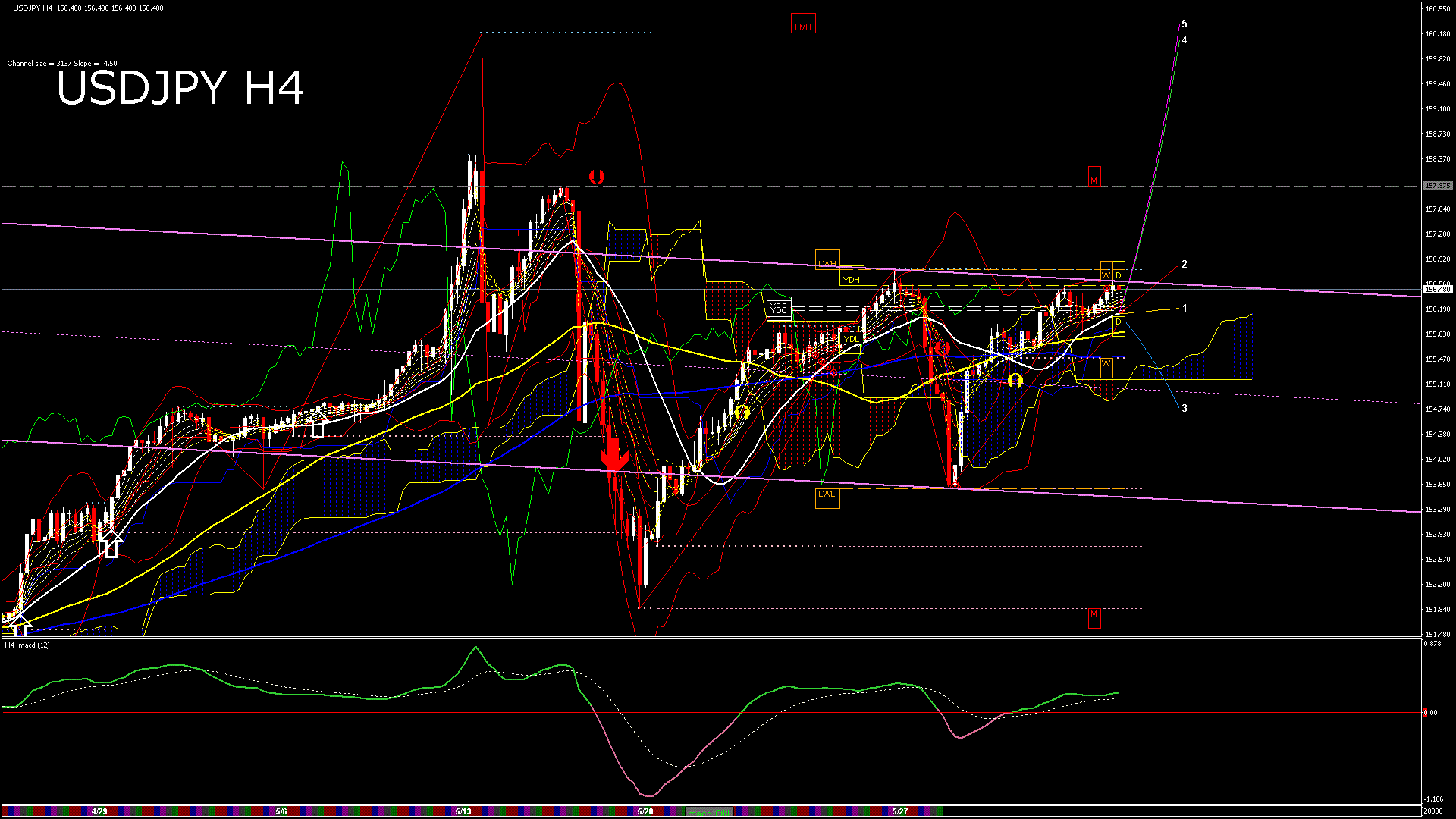Viewport: 1456px width, 819px height.
Task: Click the LMH level label at the top
Action: tap(803, 24)
